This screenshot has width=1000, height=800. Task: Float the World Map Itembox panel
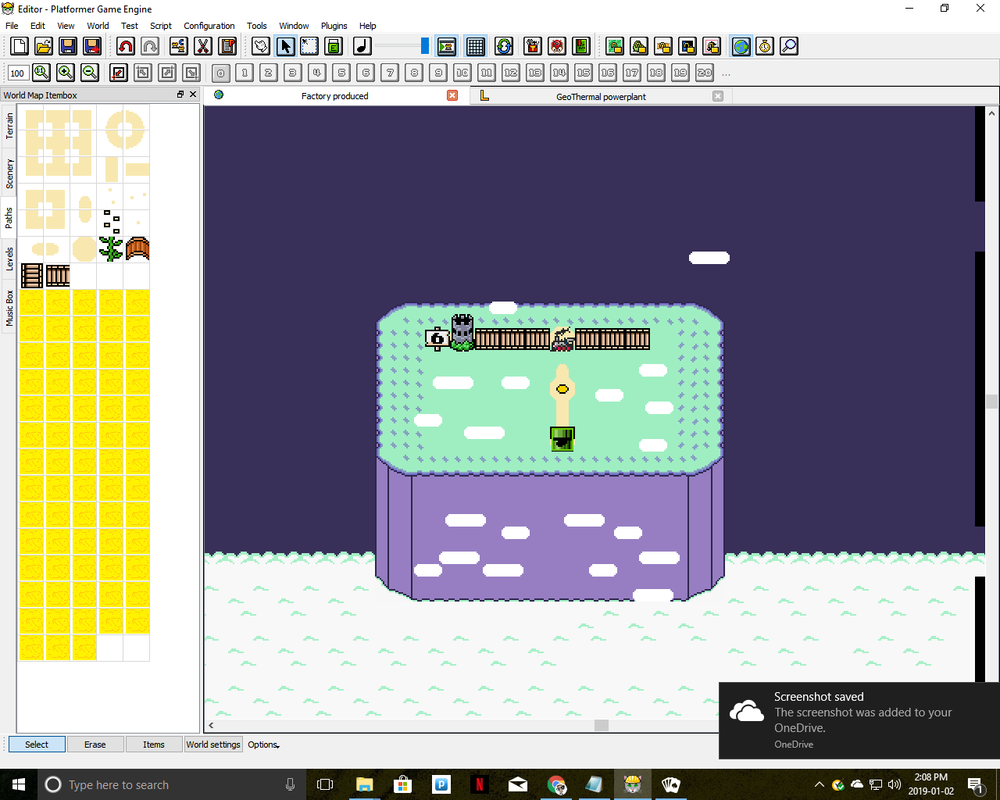click(180, 94)
